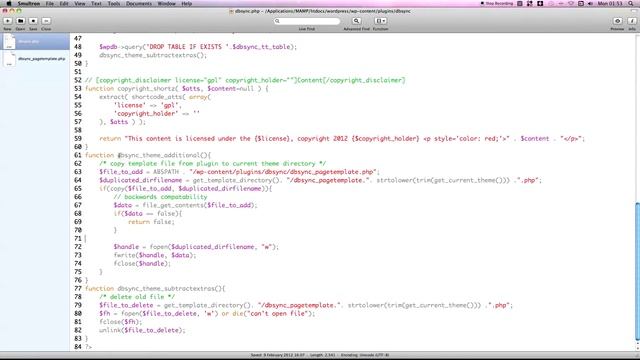Open the Tools menu
Image resolution: width=640 pixels, height=360 pixels.
pos(114,3)
